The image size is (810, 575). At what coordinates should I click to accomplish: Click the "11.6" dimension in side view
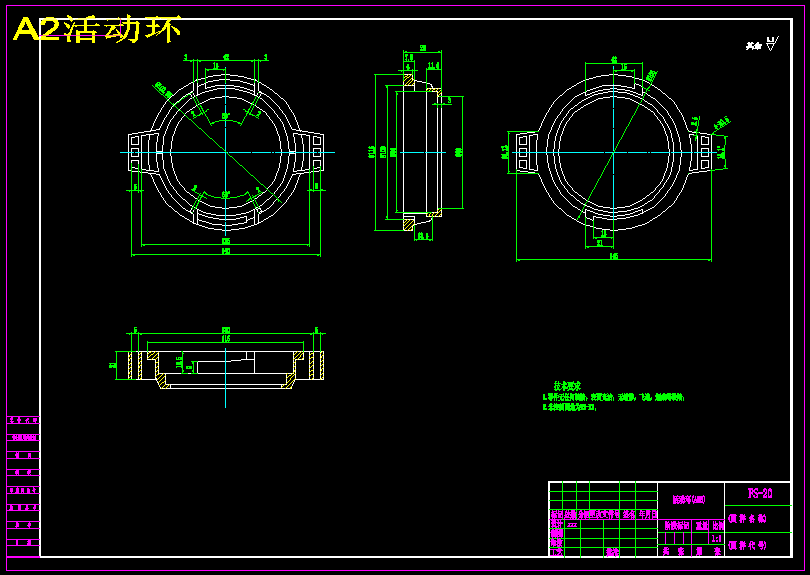(x=433, y=66)
